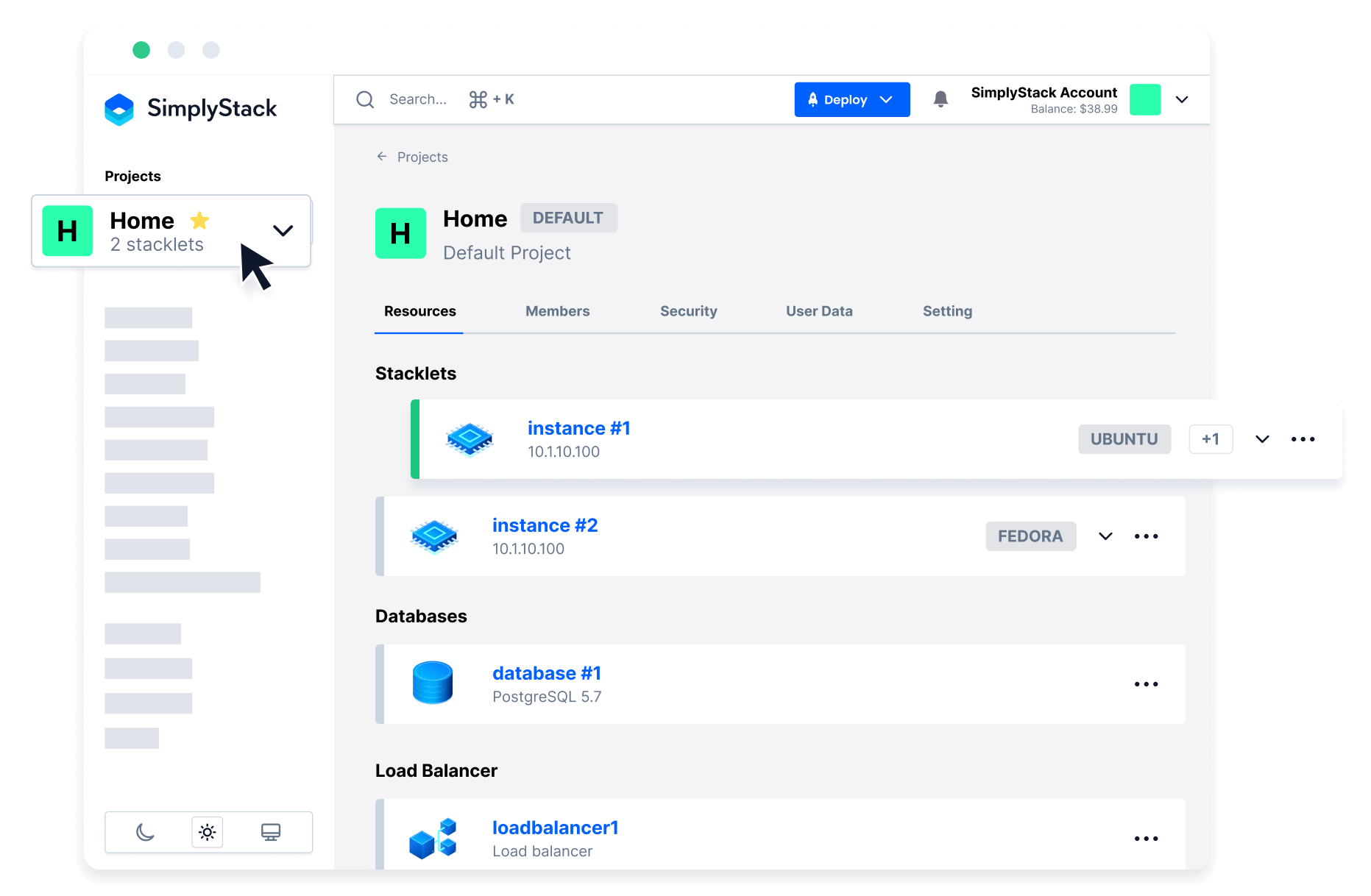Screen dimensions: 1371x896
Task: Click the green account avatar square
Action: (x=1145, y=99)
